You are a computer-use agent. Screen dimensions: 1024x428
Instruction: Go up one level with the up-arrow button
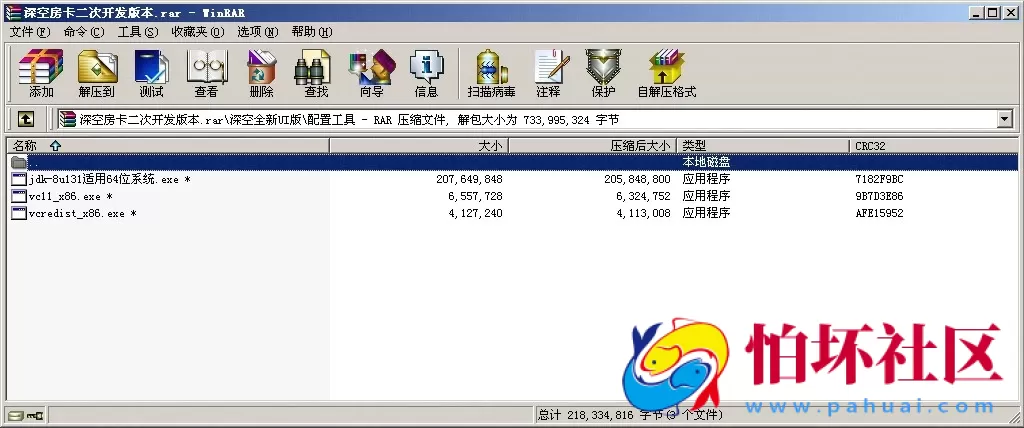(x=25, y=119)
